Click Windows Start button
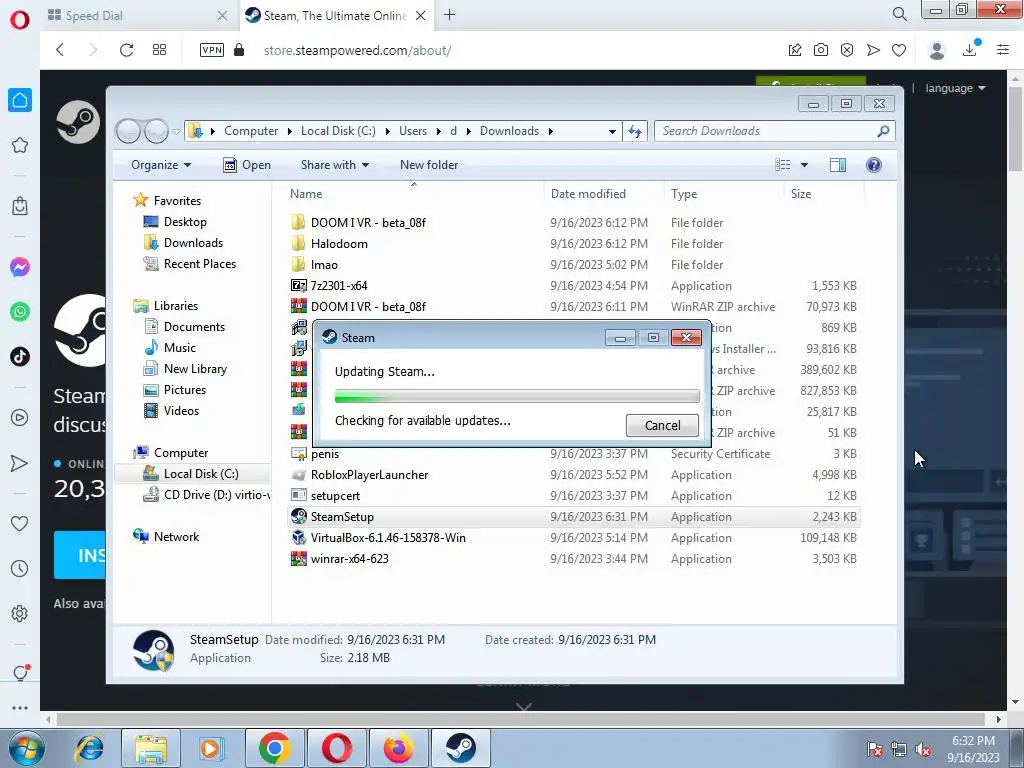The height and width of the screenshot is (768, 1024). pyautogui.click(x=26, y=748)
